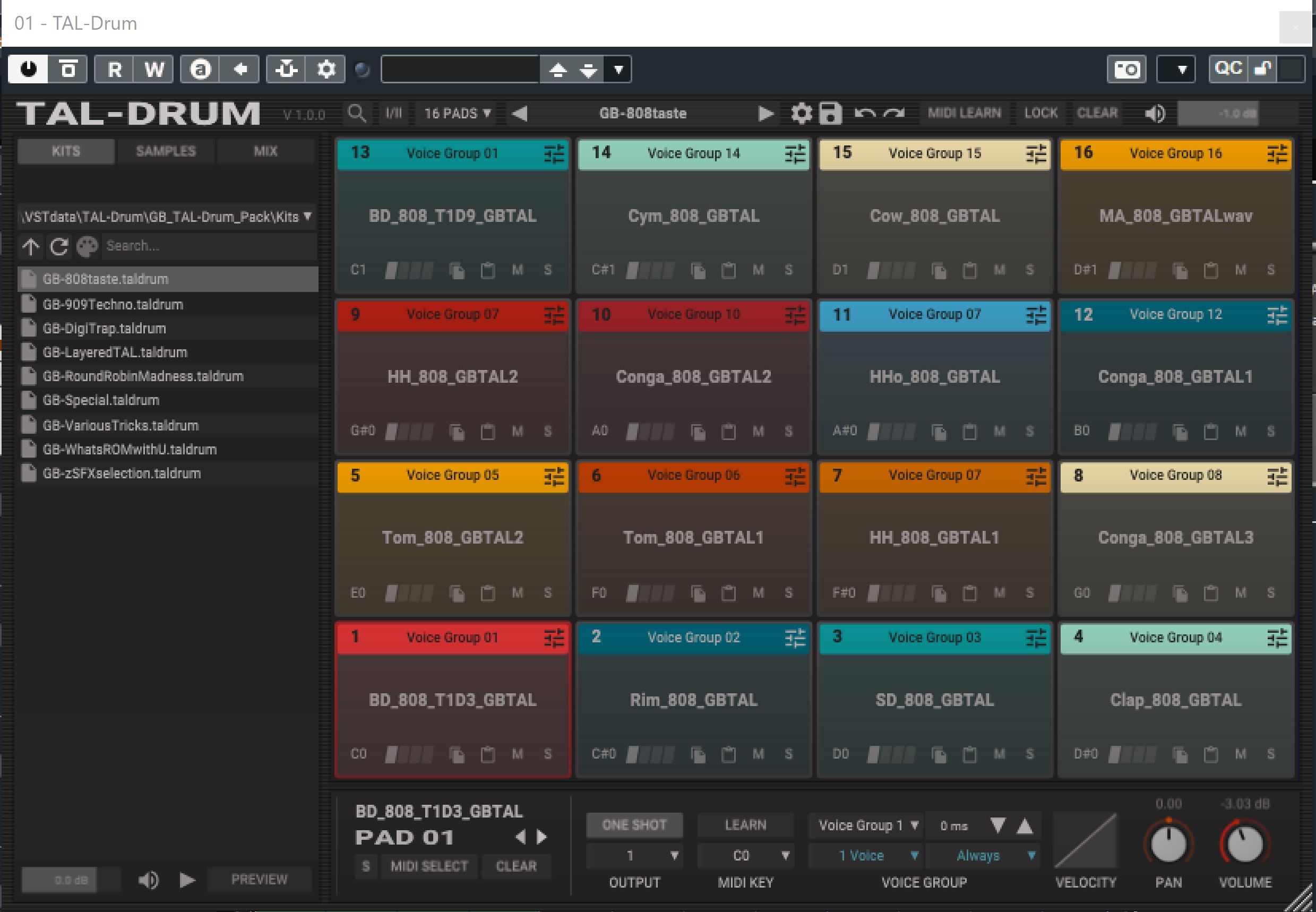Paste onto the Cym_808_GBTAL pad
The image size is (1316, 912).
728,270
